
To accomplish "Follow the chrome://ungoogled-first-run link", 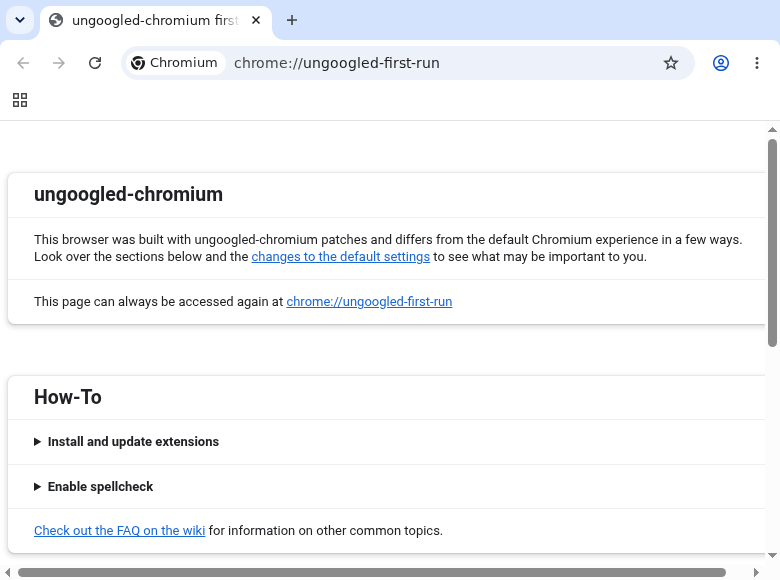I will pos(369,302).
